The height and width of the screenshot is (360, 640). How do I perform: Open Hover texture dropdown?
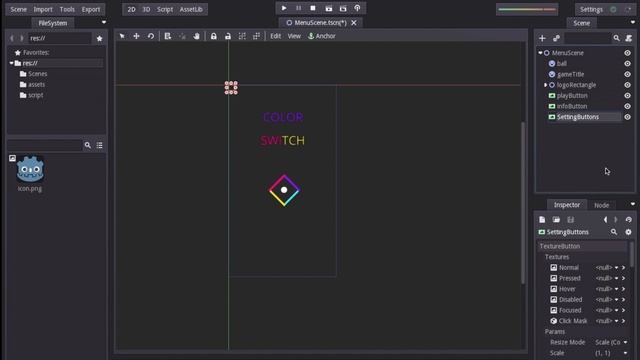(x=616, y=289)
